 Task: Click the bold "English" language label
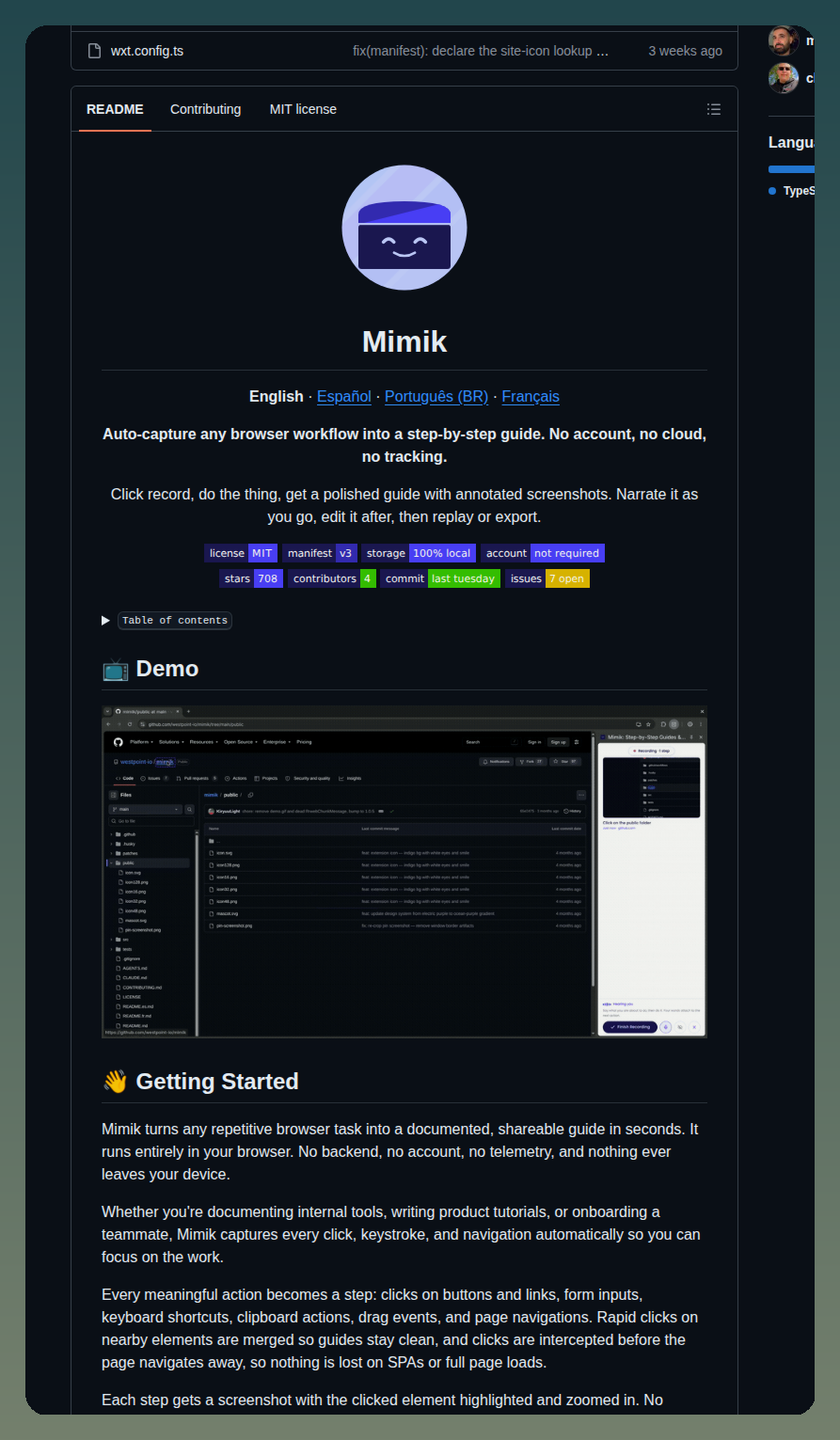[x=277, y=396]
